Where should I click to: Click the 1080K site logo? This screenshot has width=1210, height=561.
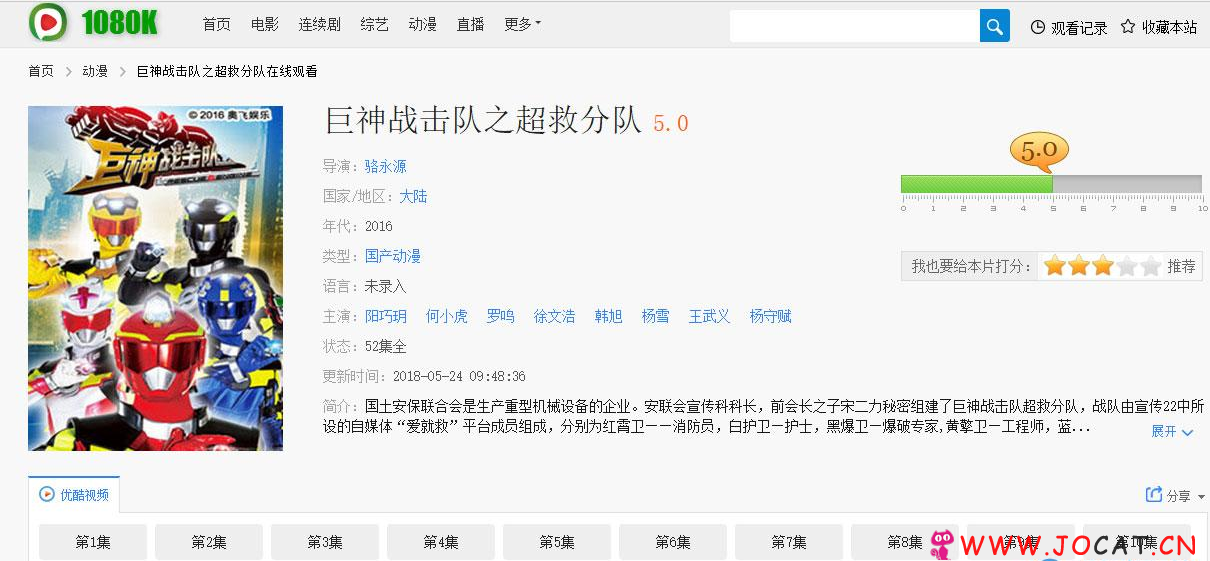point(93,23)
